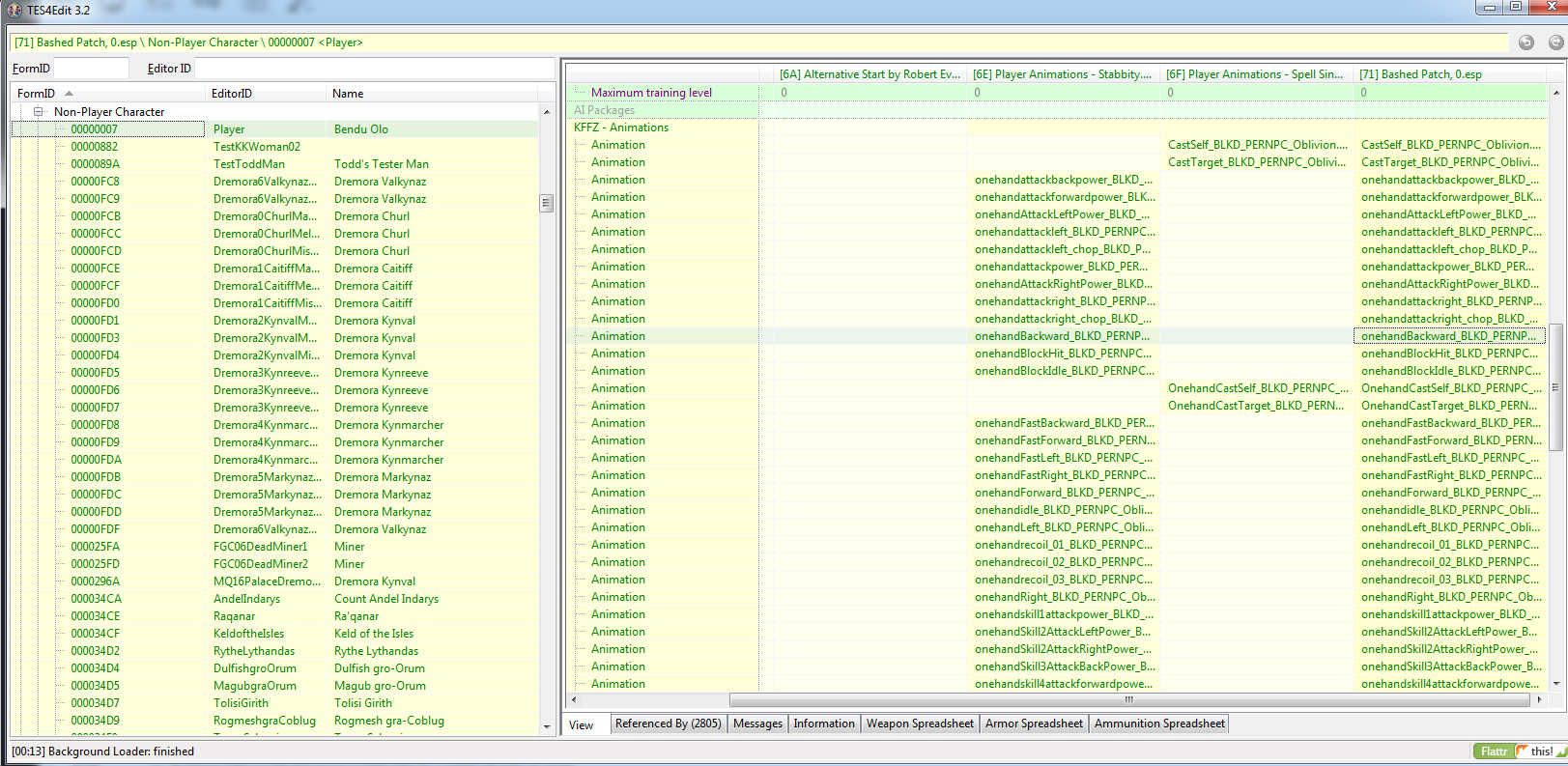The width and height of the screenshot is (1568, 766).
Task: Select record 0000089A TestToddMan
Action: pos(274,164)
